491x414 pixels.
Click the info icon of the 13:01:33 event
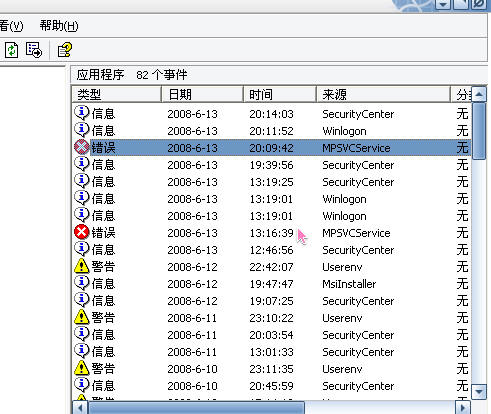pyautogui.click(x=82, y=351)
